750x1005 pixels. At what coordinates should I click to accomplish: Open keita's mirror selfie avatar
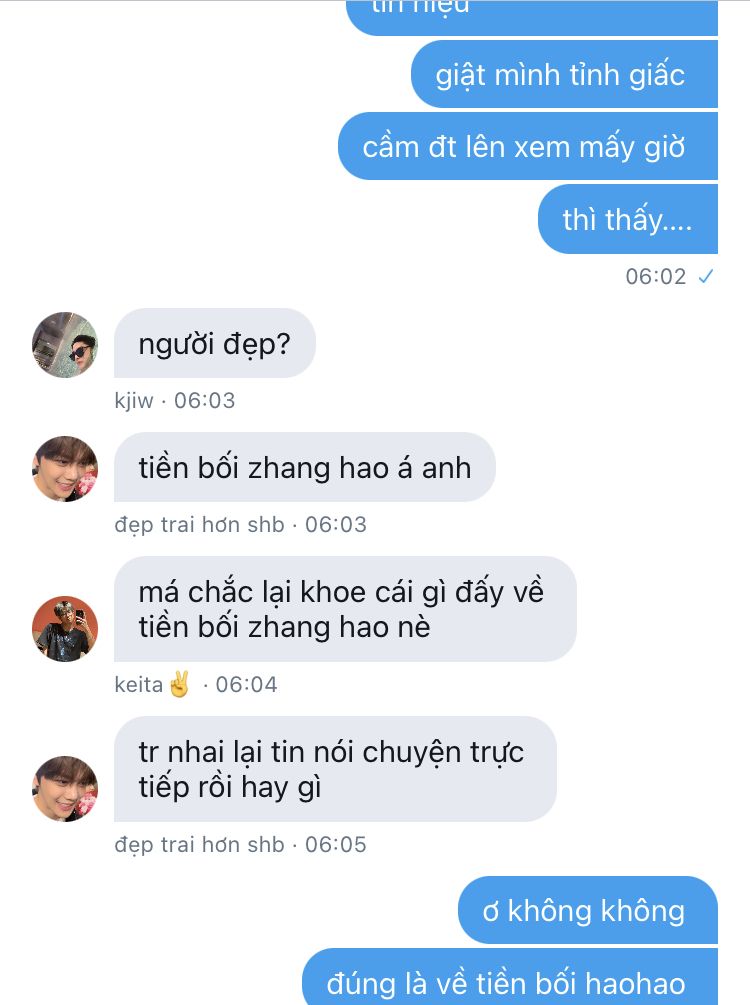tap(65, 629)
